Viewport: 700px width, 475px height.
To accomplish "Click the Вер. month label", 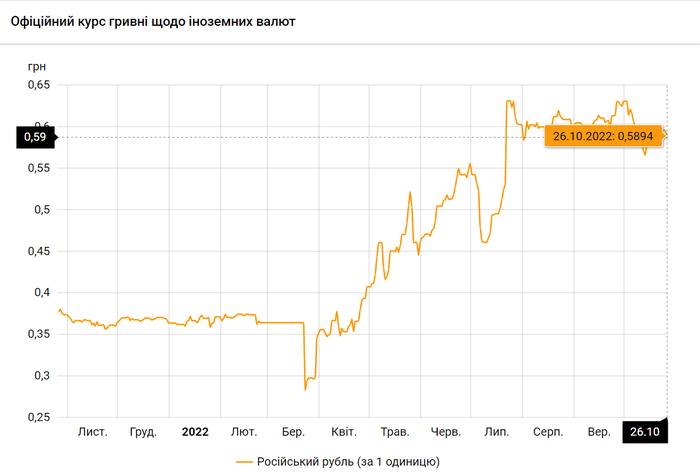I will point(599,432).
